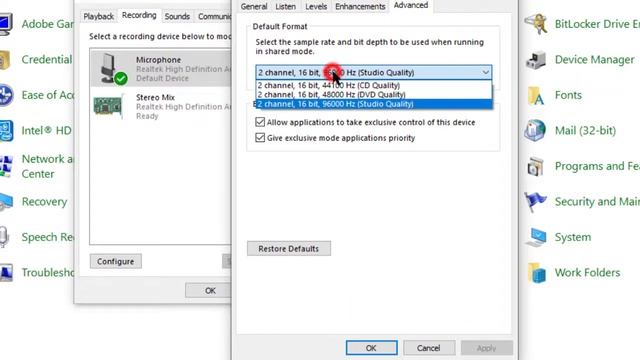The width and height of the screenshot is (640, 360).
Task: Switch to the General tab
Action: (x=254, y=7)
